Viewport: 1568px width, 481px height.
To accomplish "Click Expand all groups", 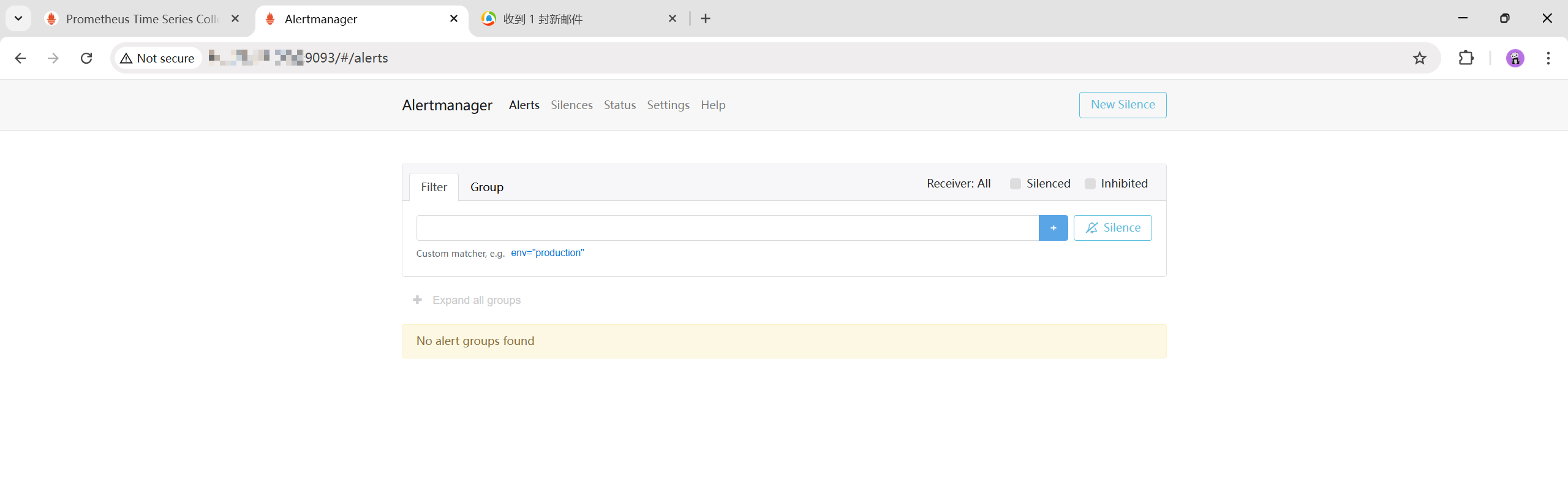I will [467, 300].
